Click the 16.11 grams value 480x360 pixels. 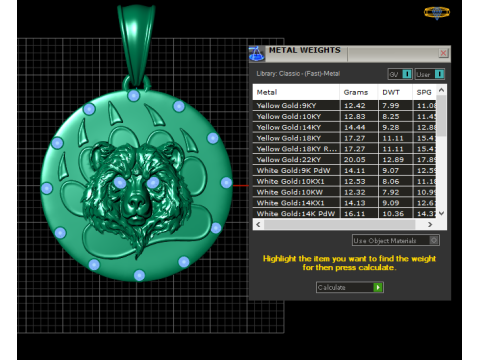[x=355, y=213]
